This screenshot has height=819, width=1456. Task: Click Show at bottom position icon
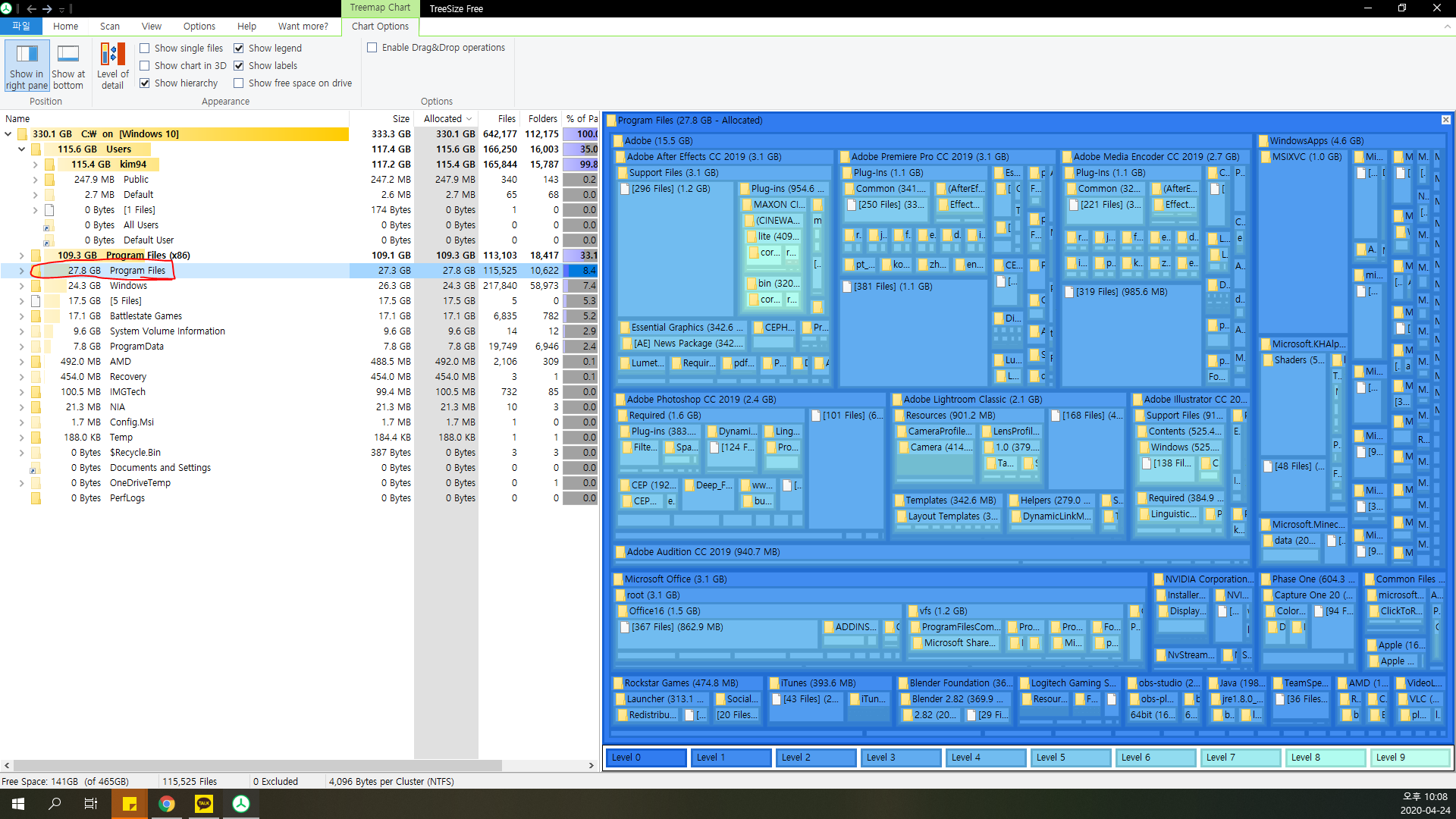[x=68, y=66]
